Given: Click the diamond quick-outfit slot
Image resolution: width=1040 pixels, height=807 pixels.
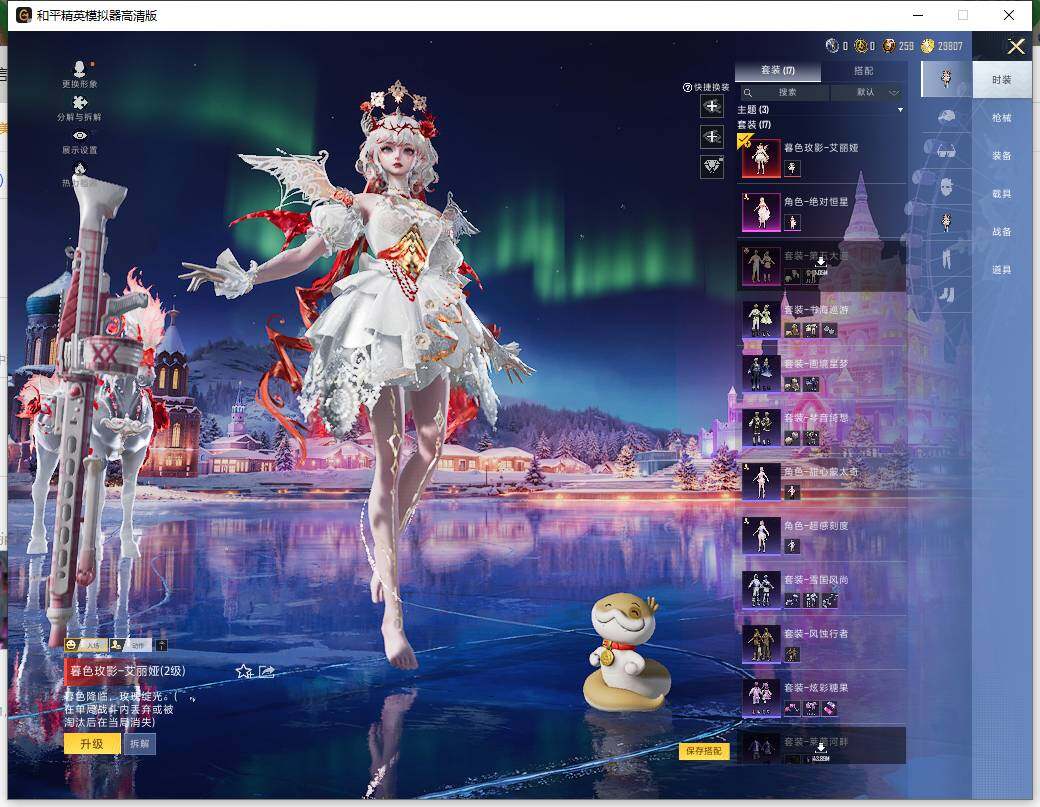Looking at the screenshot, I should (712, 166).
